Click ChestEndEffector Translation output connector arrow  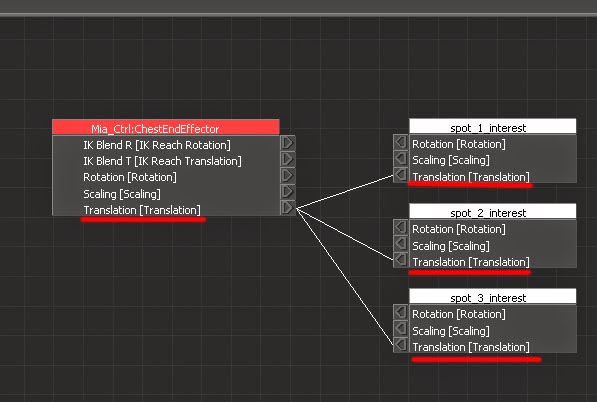287,208
